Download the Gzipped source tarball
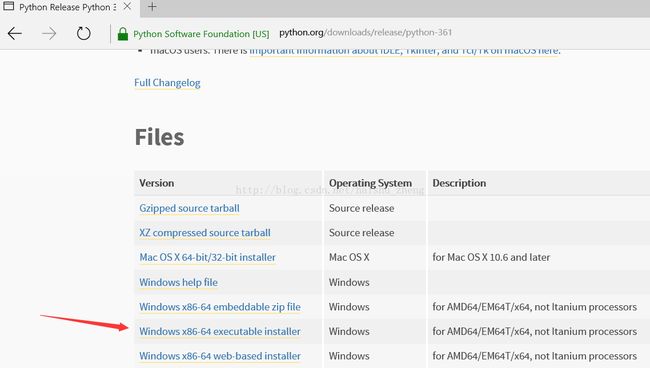This screenshot has height=368, width=650. (x=189, y=208)
